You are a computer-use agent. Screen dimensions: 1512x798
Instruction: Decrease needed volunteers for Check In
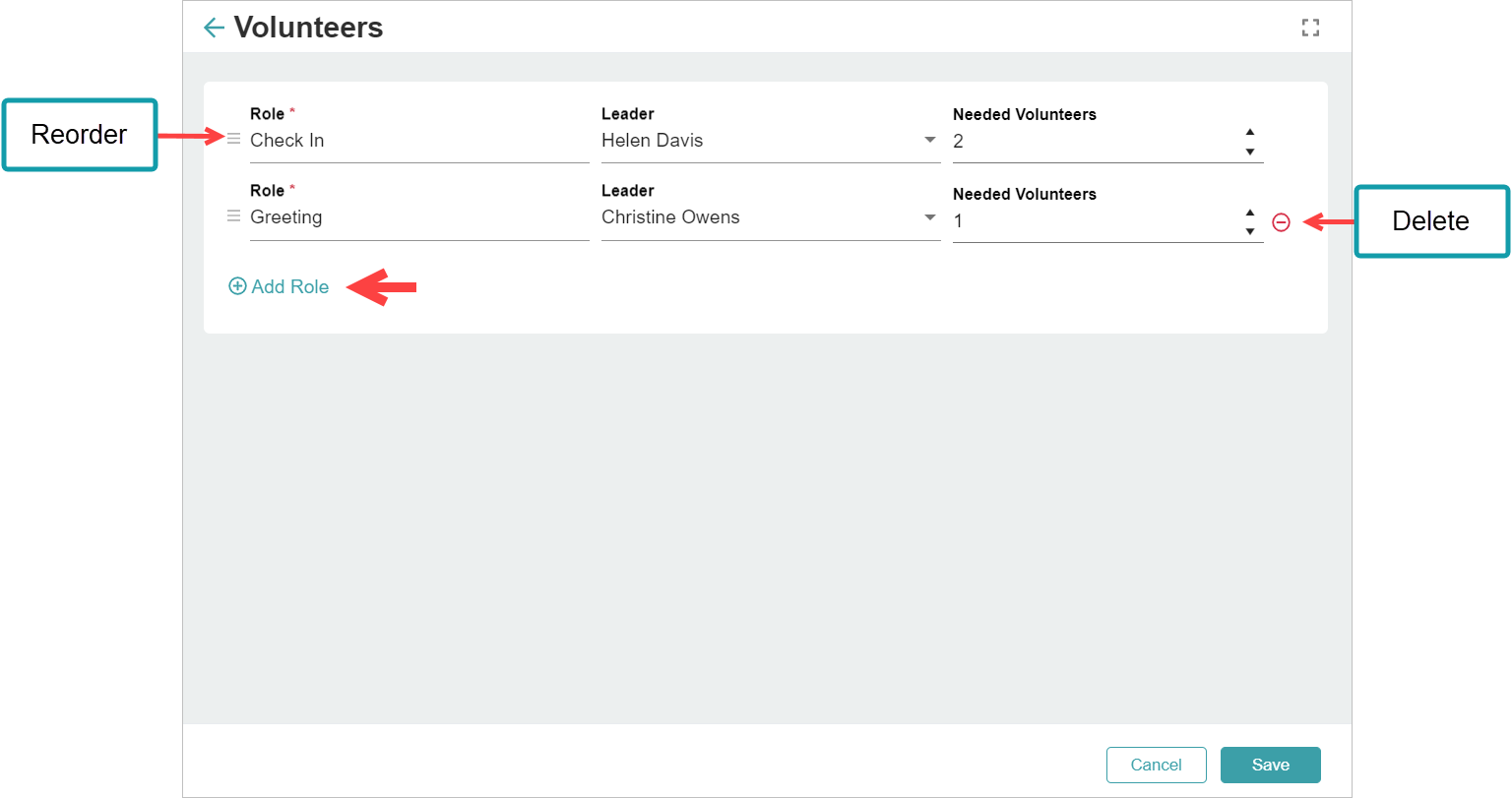click(1250, 152)
